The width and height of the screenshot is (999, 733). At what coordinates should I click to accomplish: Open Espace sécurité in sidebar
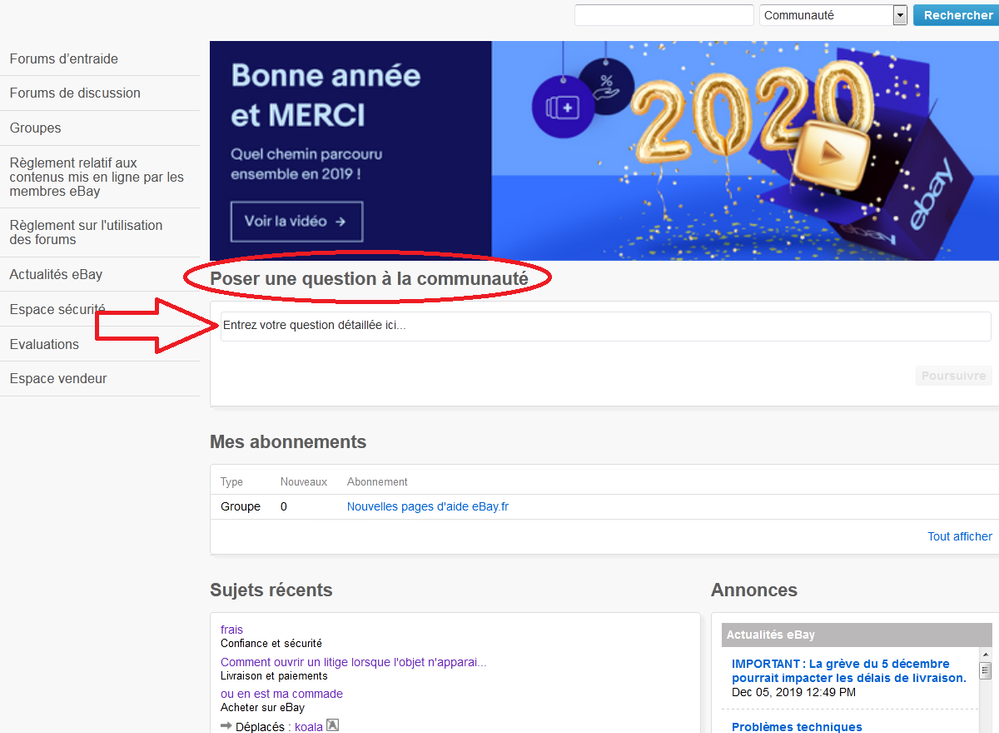[x=57, y=309]
